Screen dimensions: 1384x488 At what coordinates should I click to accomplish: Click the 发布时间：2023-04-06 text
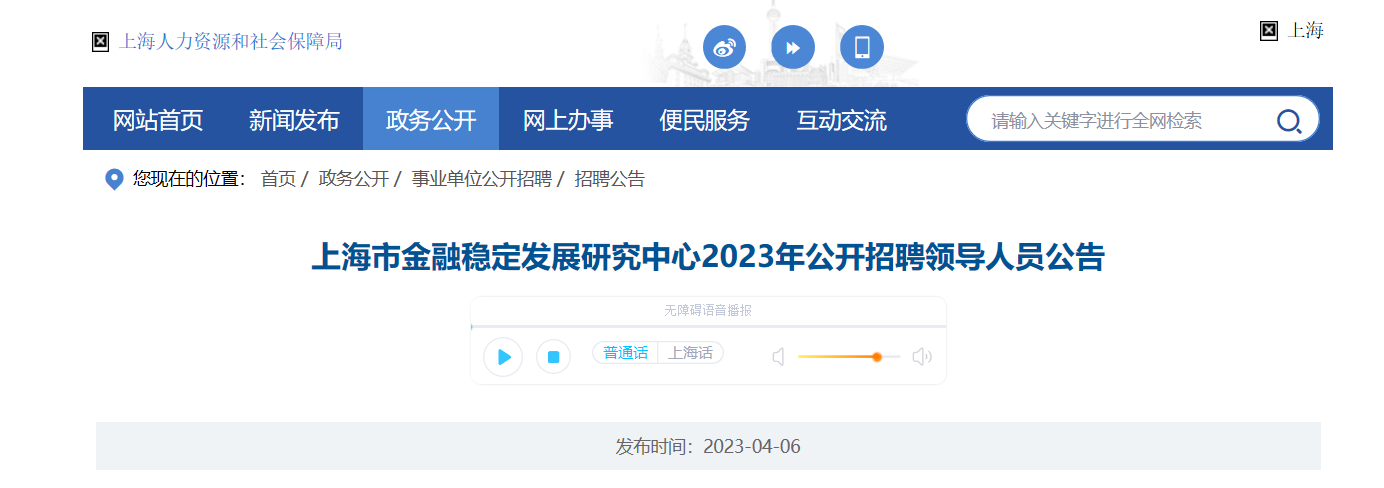coord(708,446)
